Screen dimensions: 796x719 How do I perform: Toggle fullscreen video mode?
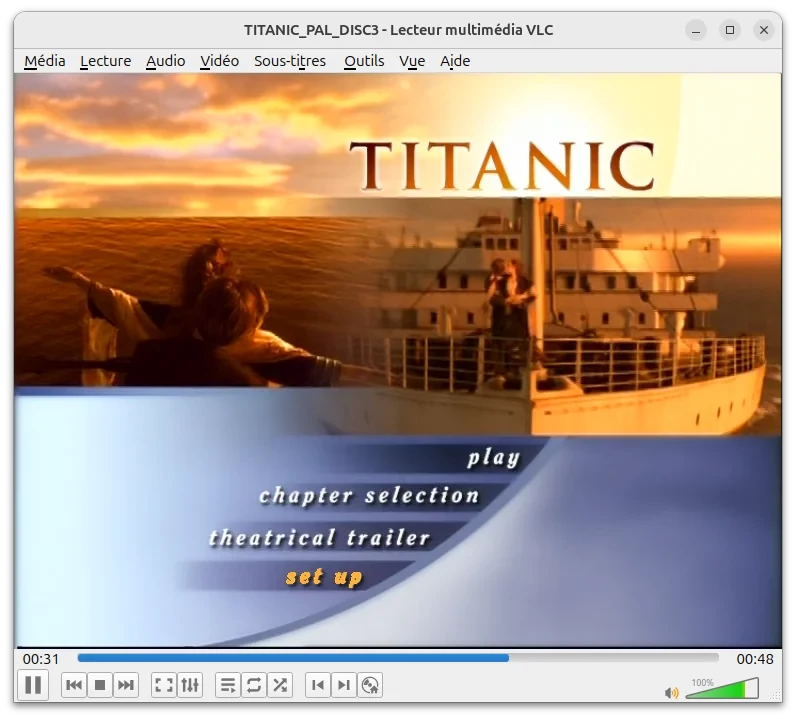click(164, 685)
